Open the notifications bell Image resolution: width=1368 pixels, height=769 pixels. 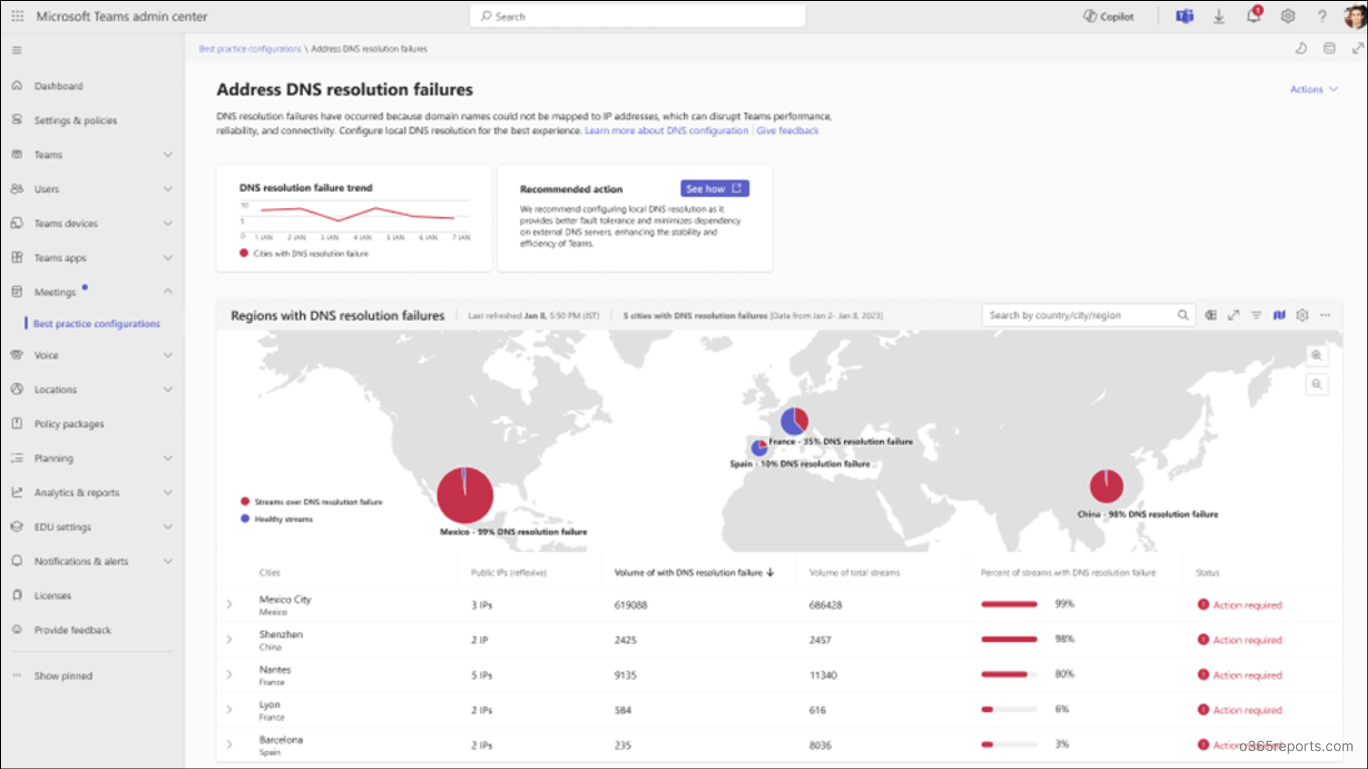pyautogui.click(x=1253, y=16)
